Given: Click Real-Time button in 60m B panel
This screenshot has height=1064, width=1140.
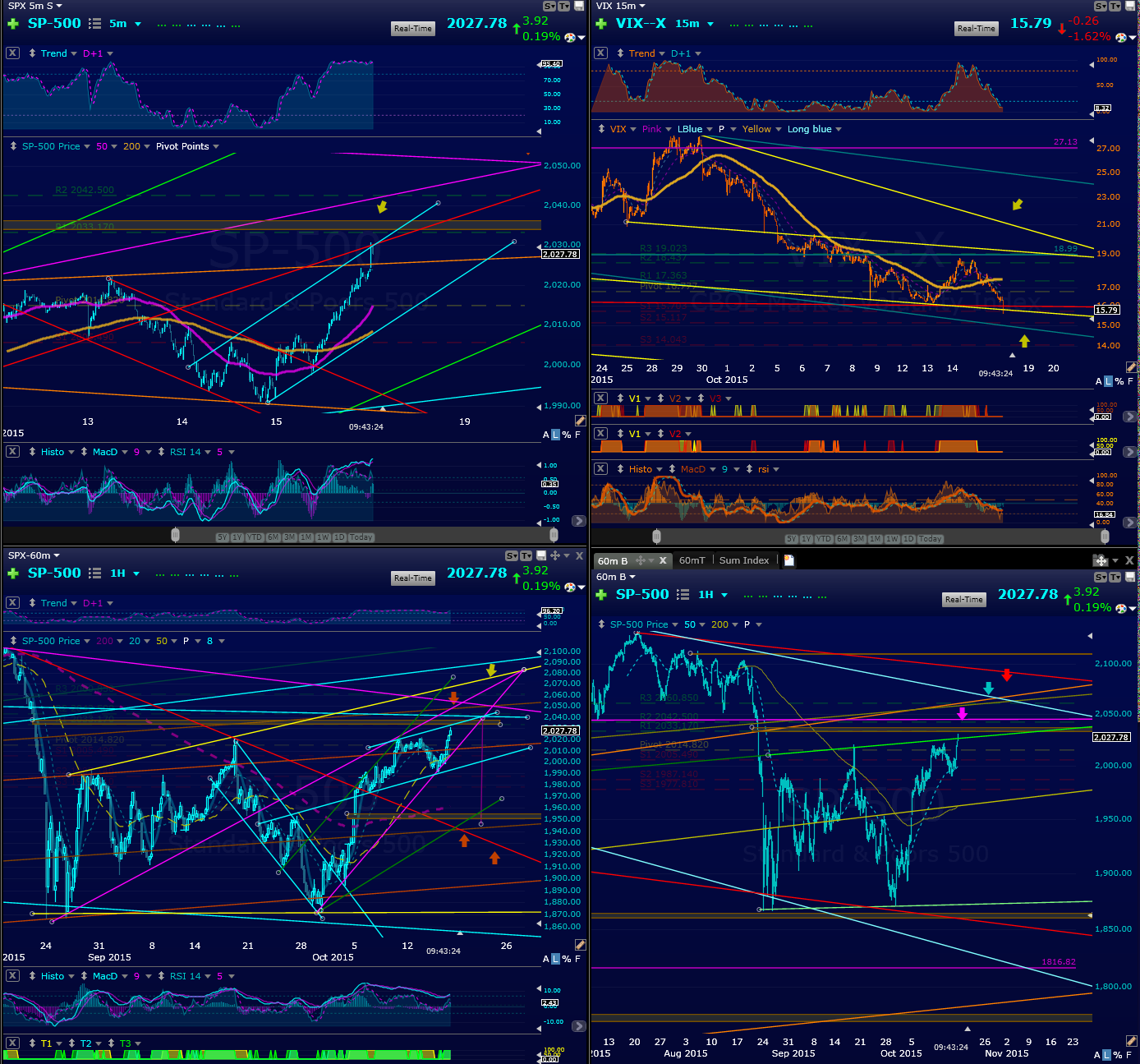Looking at the screenshot, I should 963,600.
